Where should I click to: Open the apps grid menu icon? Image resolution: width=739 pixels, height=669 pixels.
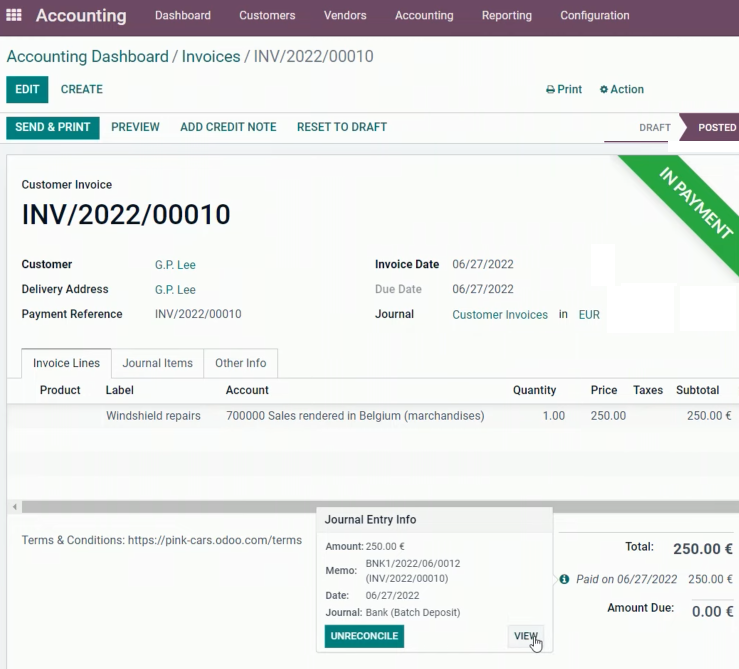click(x=14, y=15)
